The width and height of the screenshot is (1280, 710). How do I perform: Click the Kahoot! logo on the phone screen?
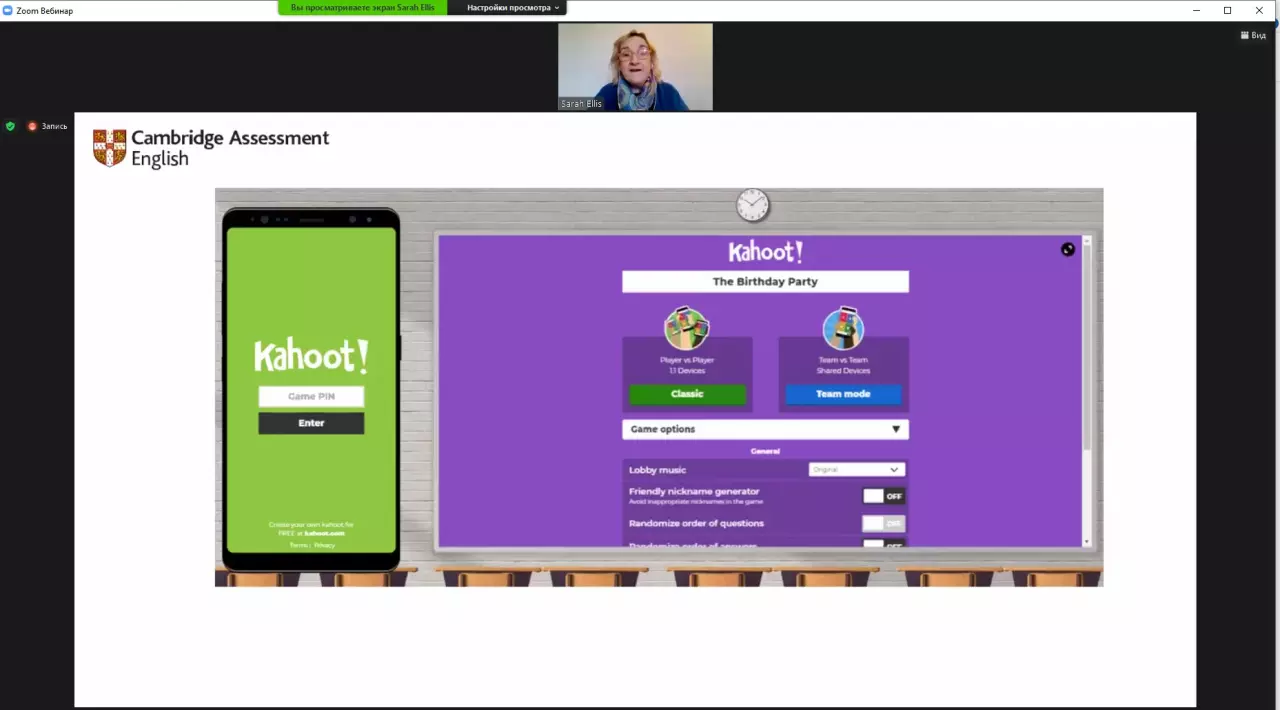pyautogui.click(x=311, y=355)
